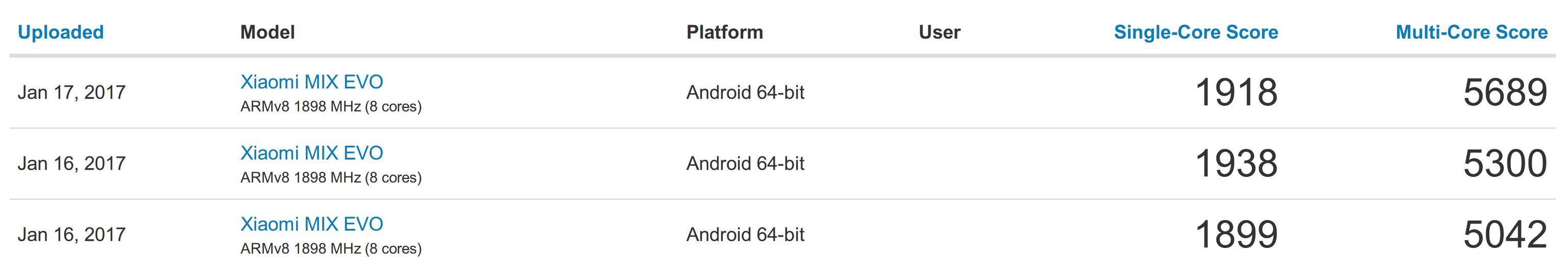This screenshot has width=1568, height=277.
Task: Click the upload date in the 5042 row
Action: click(x=71, y=235)
